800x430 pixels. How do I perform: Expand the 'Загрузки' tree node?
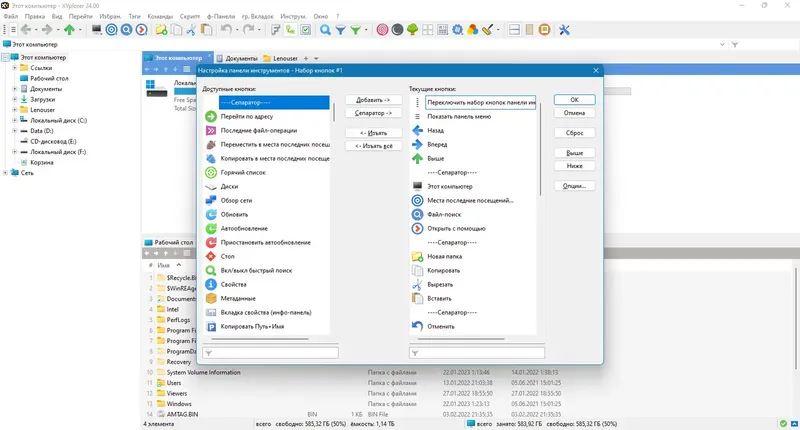15,99
